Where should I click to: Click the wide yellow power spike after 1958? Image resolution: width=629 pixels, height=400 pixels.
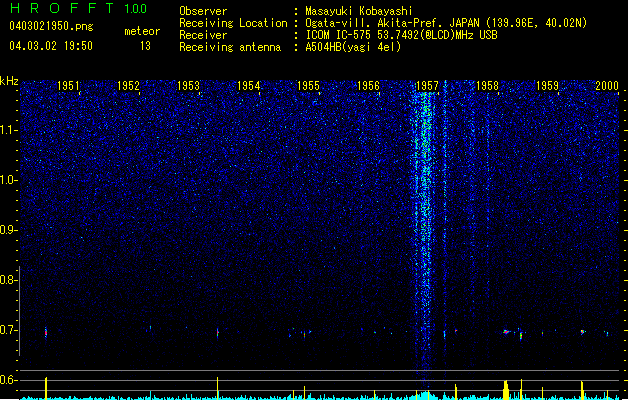(506, 390)
